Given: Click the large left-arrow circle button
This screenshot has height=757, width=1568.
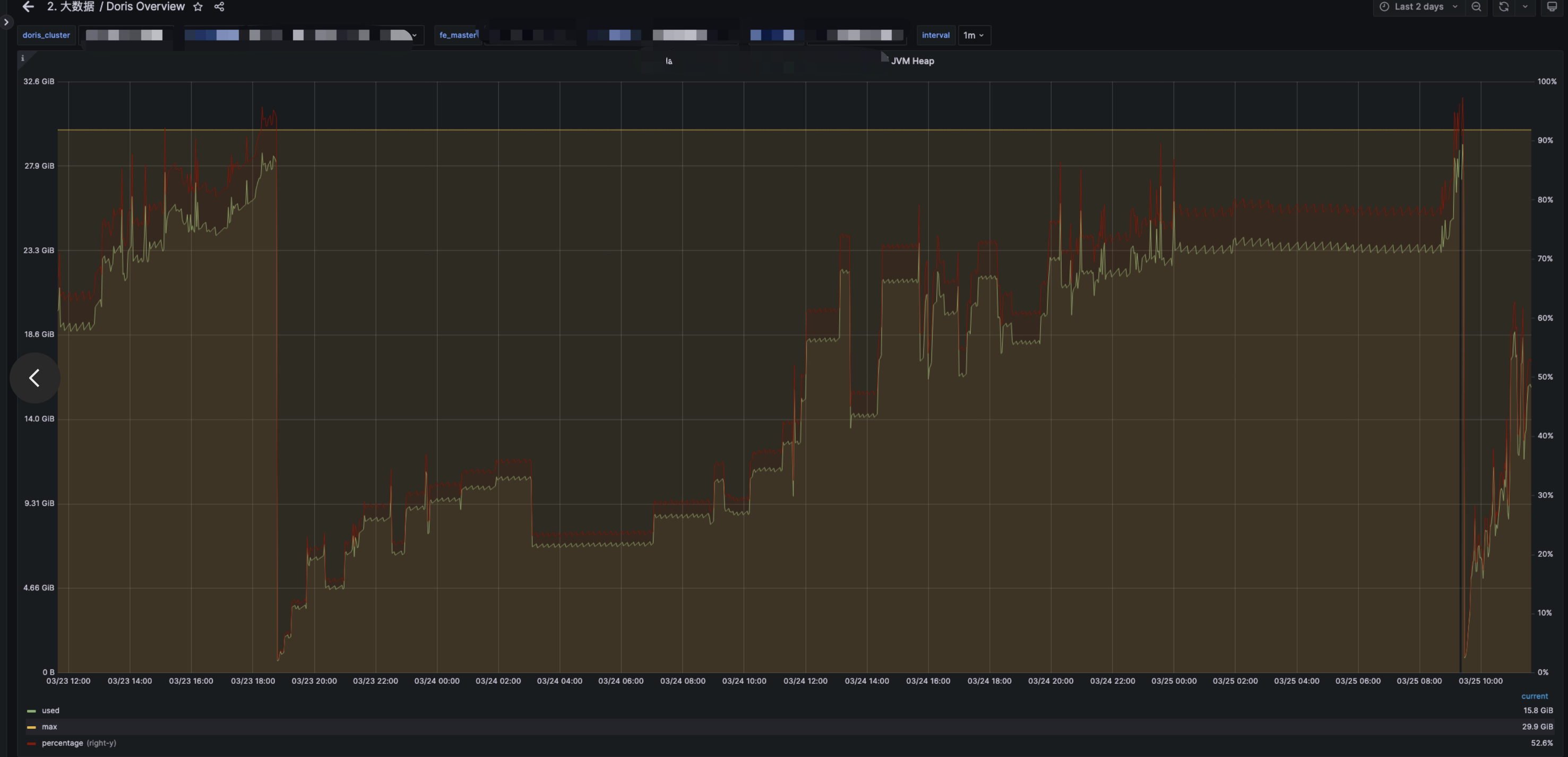Looking at the screenshot, I should [35, 378].
